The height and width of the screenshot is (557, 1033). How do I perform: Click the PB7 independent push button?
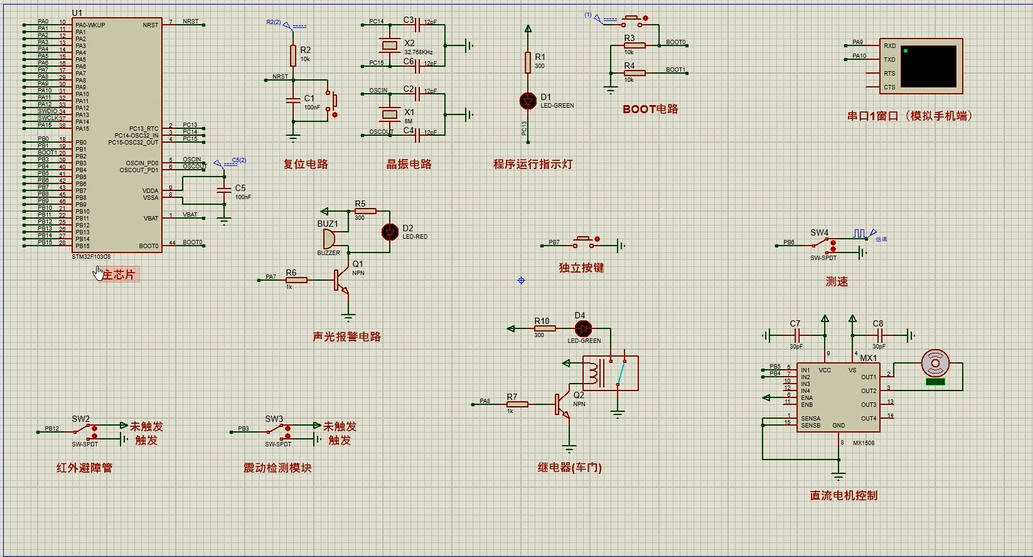(586, 243)
